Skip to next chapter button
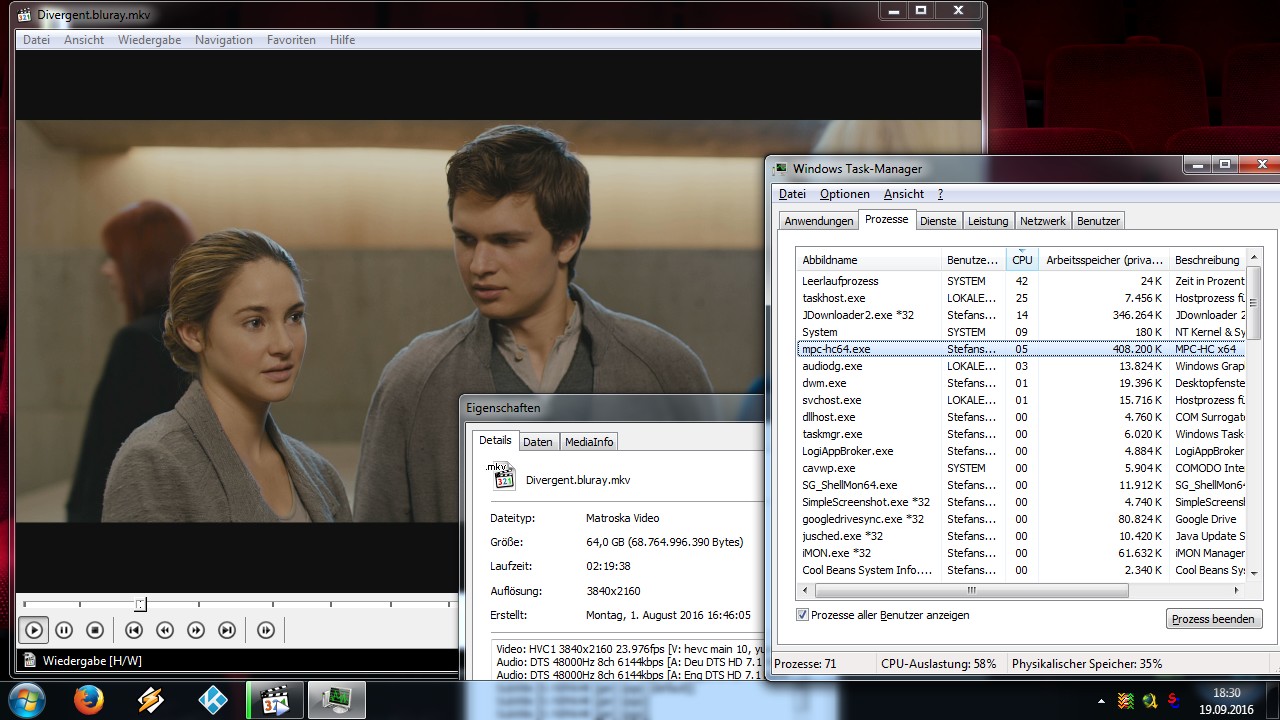 coord(227,630)
